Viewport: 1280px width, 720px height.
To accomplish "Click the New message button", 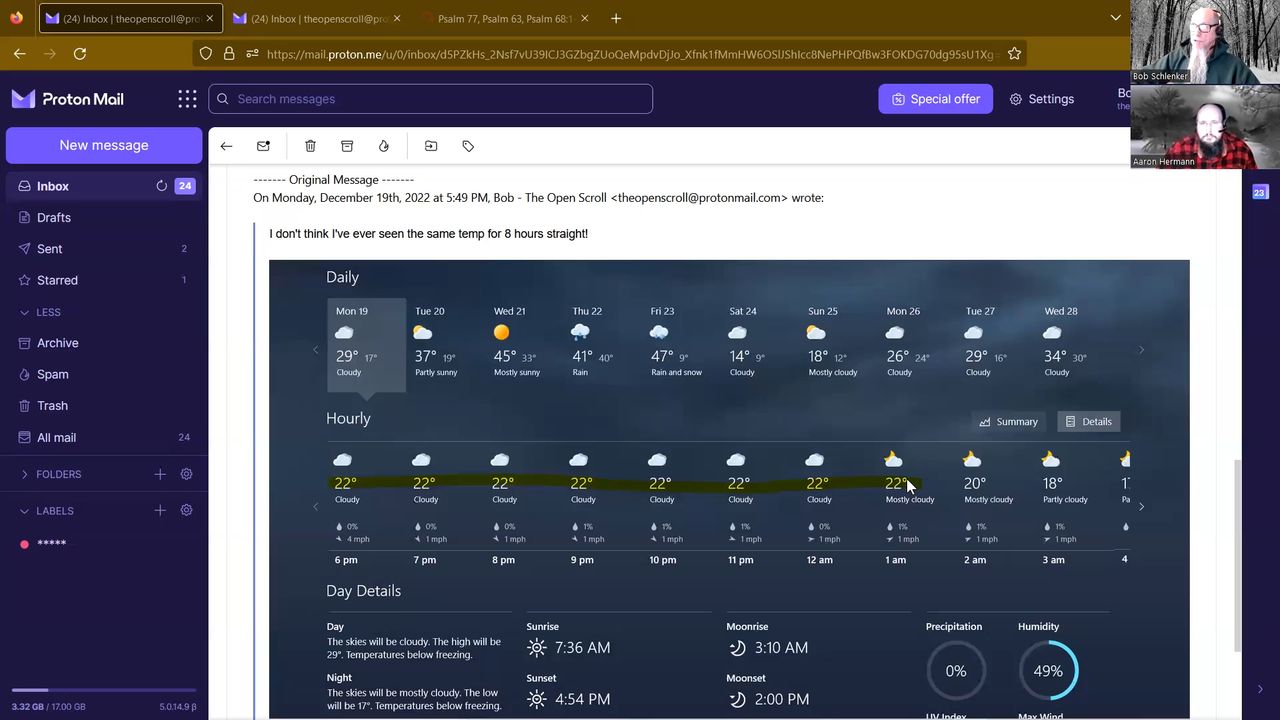I will click(104, 145).
